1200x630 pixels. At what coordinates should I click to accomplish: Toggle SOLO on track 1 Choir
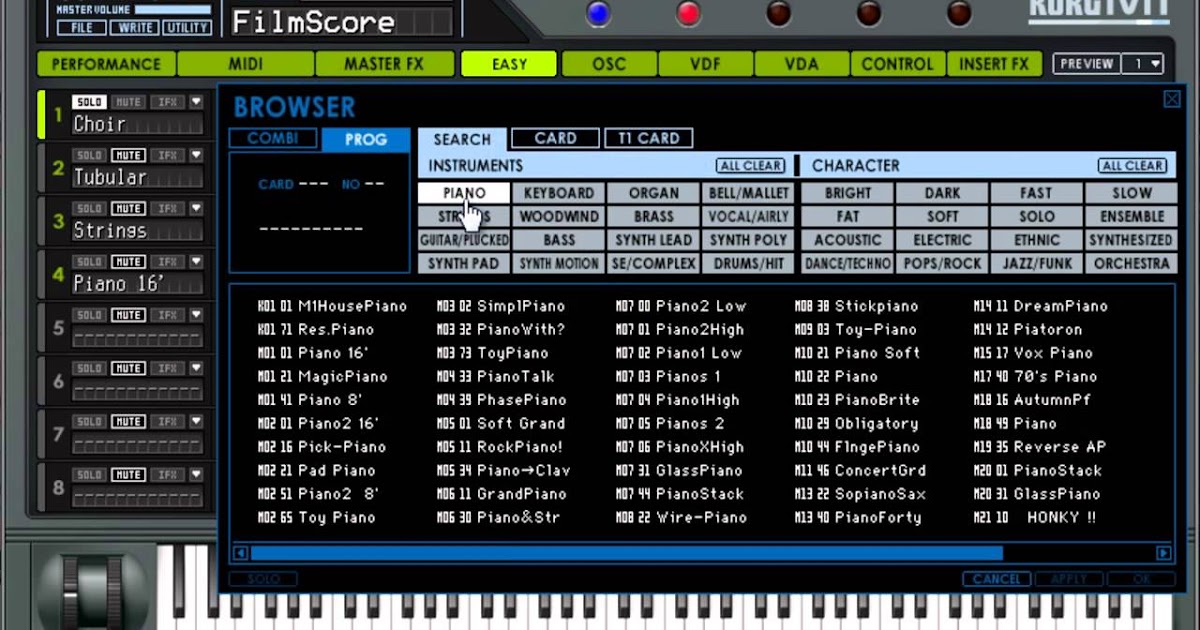90,102
